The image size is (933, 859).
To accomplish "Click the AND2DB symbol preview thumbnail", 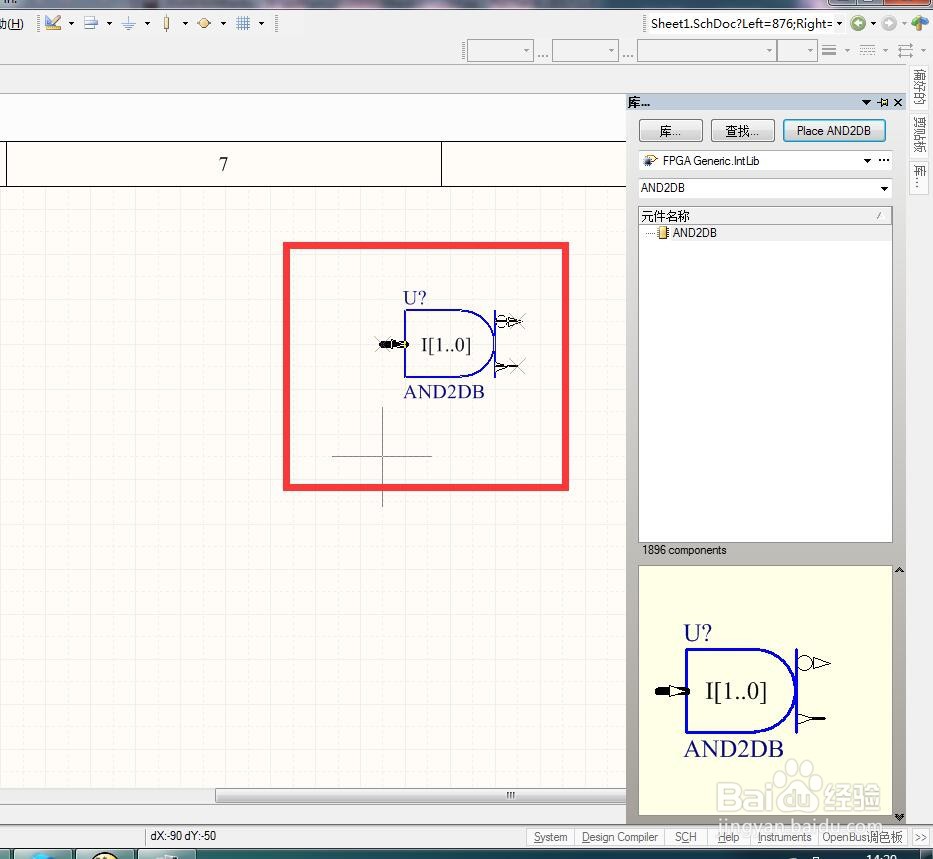I will pyautogui.click(x=765, y=690).
